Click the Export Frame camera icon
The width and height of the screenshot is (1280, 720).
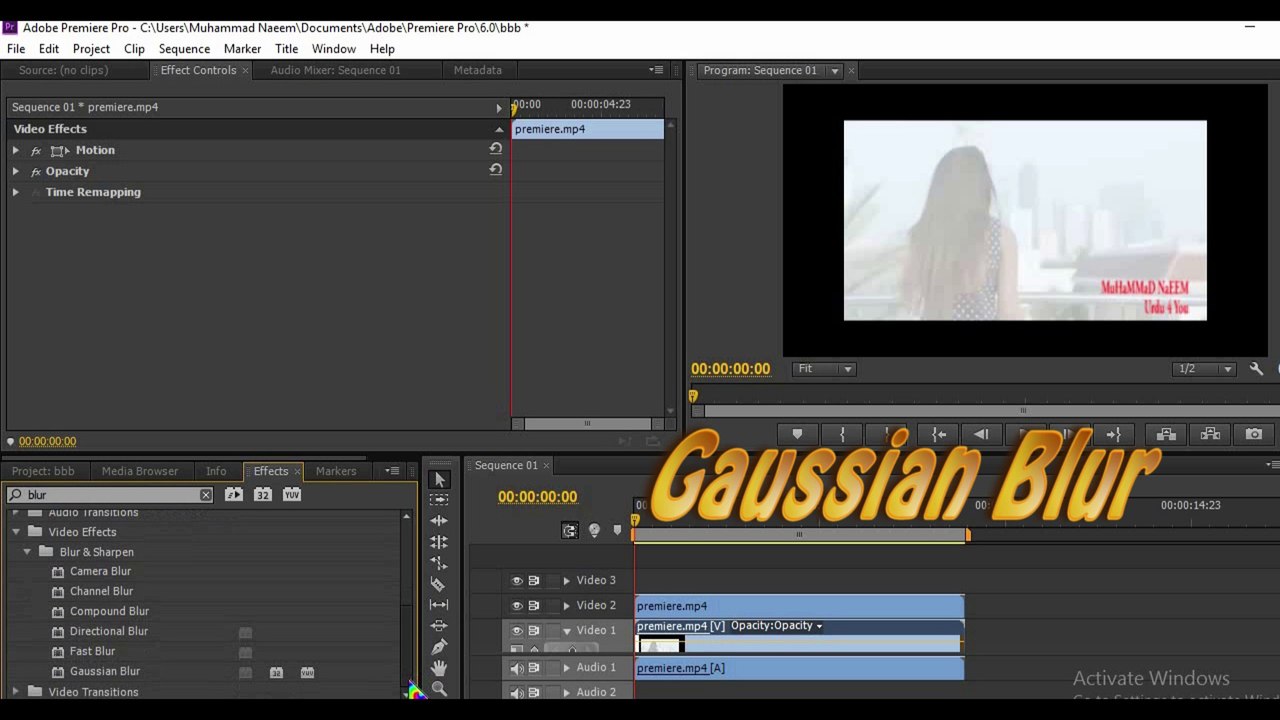click(1254, 434)
